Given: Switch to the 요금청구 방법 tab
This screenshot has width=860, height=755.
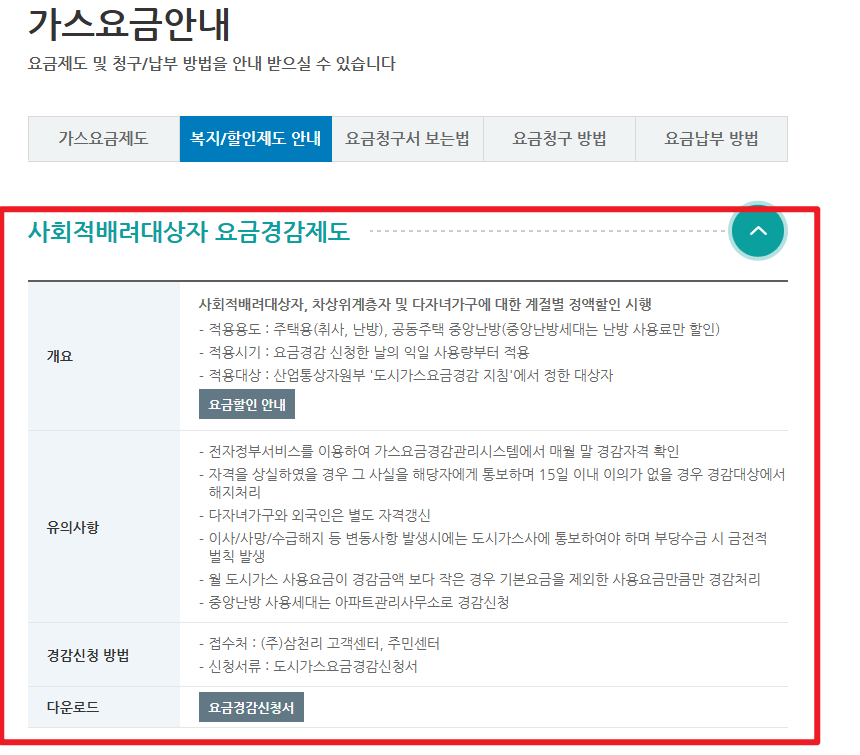Looking at the screenshot, I should pos(559,139).
